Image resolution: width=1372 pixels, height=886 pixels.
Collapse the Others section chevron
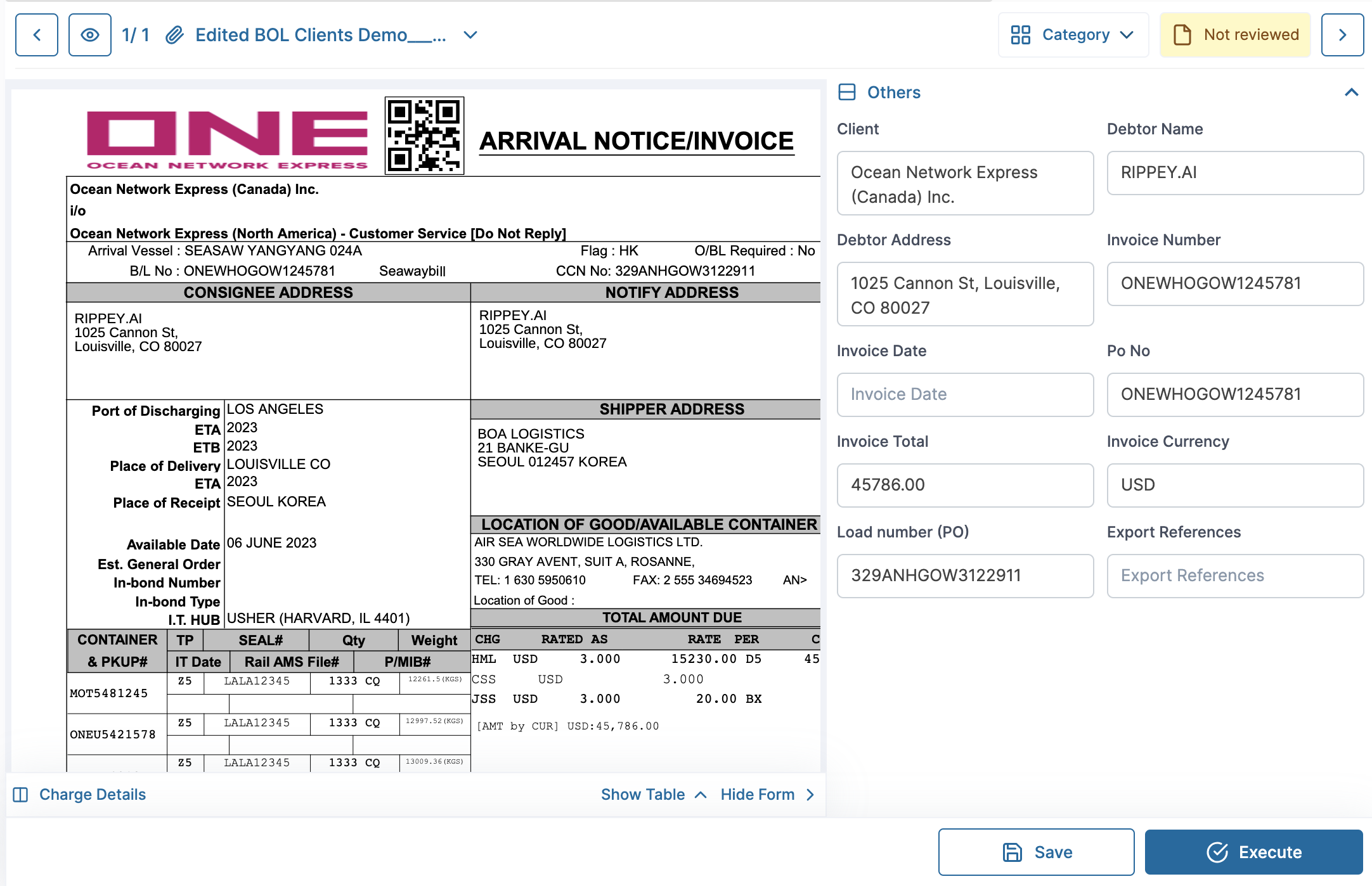(1351, 93)
